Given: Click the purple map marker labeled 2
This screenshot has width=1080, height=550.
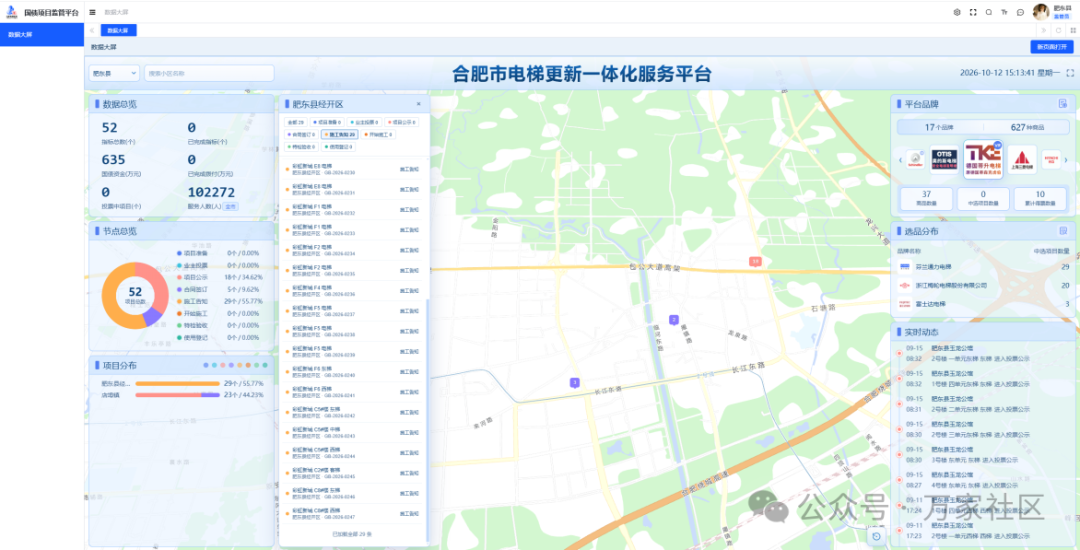Looking at the screenshot, I should pyautogui.click(x=674, y=319).
